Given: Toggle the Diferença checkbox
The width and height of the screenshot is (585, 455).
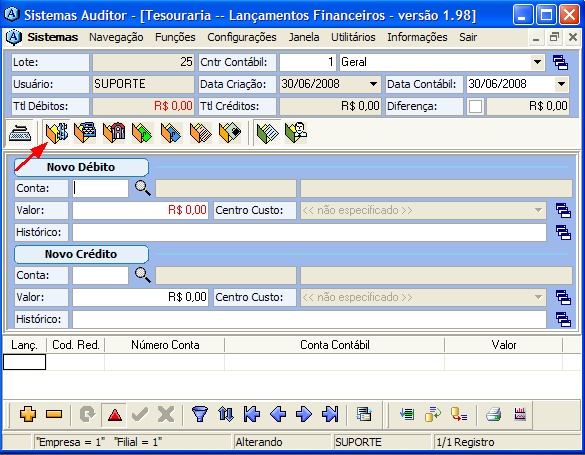Looking at the screenshot, I should (x=475, y=106).
